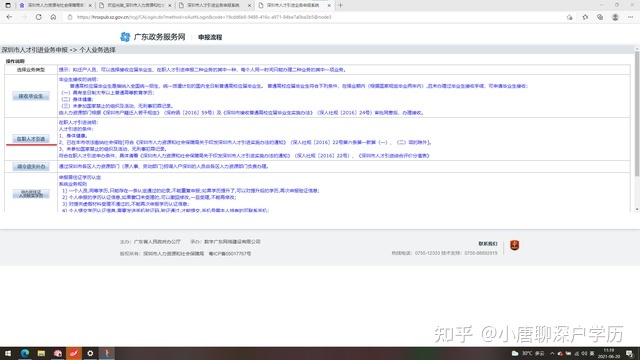Open the Settings gear in the taskbar
This screenshot has height=360, width=640.
pyautogui.click(x=90, y=353)
